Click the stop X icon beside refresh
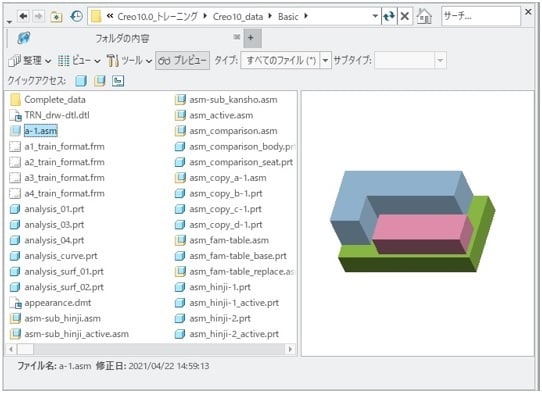542x394 pixels. coord(405,16)
